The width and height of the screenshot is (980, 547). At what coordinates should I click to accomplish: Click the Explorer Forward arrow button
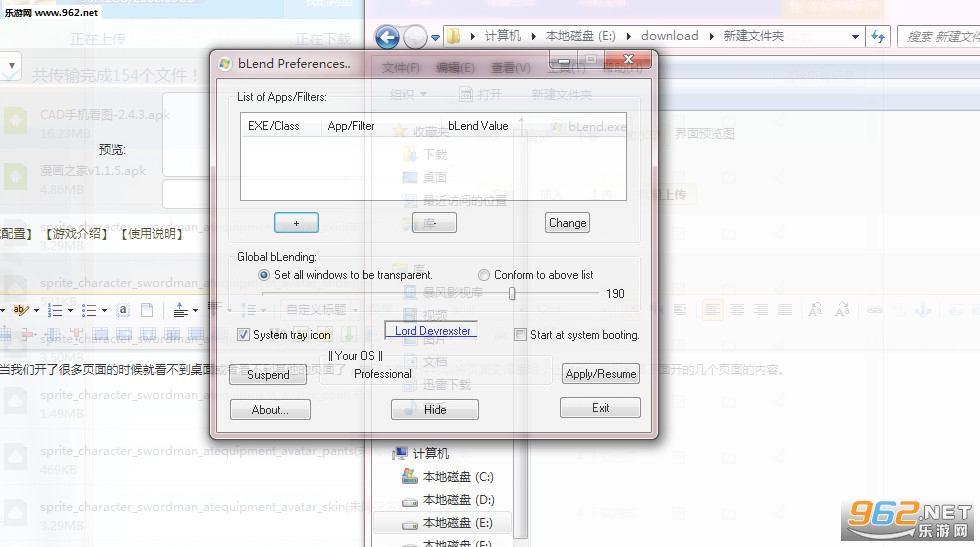click(x=415, y=38)
